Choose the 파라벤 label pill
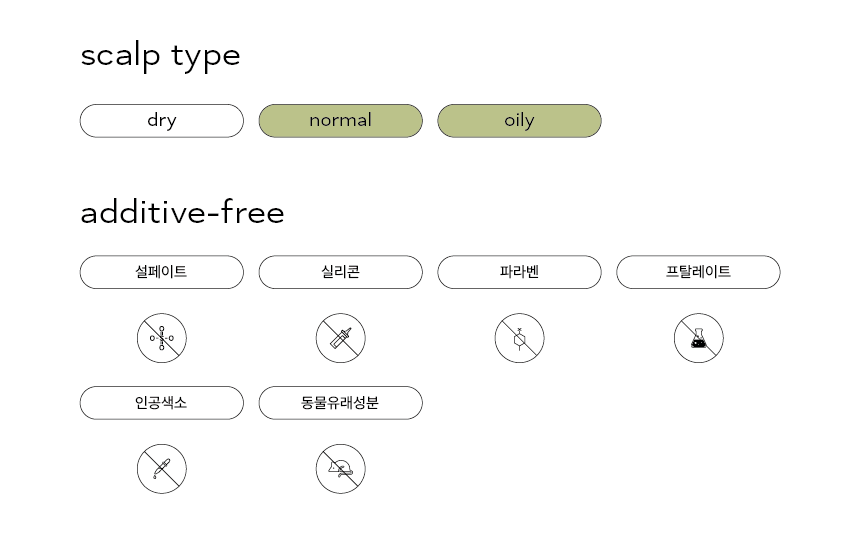860x533 pixels. [x=519, y=272]
